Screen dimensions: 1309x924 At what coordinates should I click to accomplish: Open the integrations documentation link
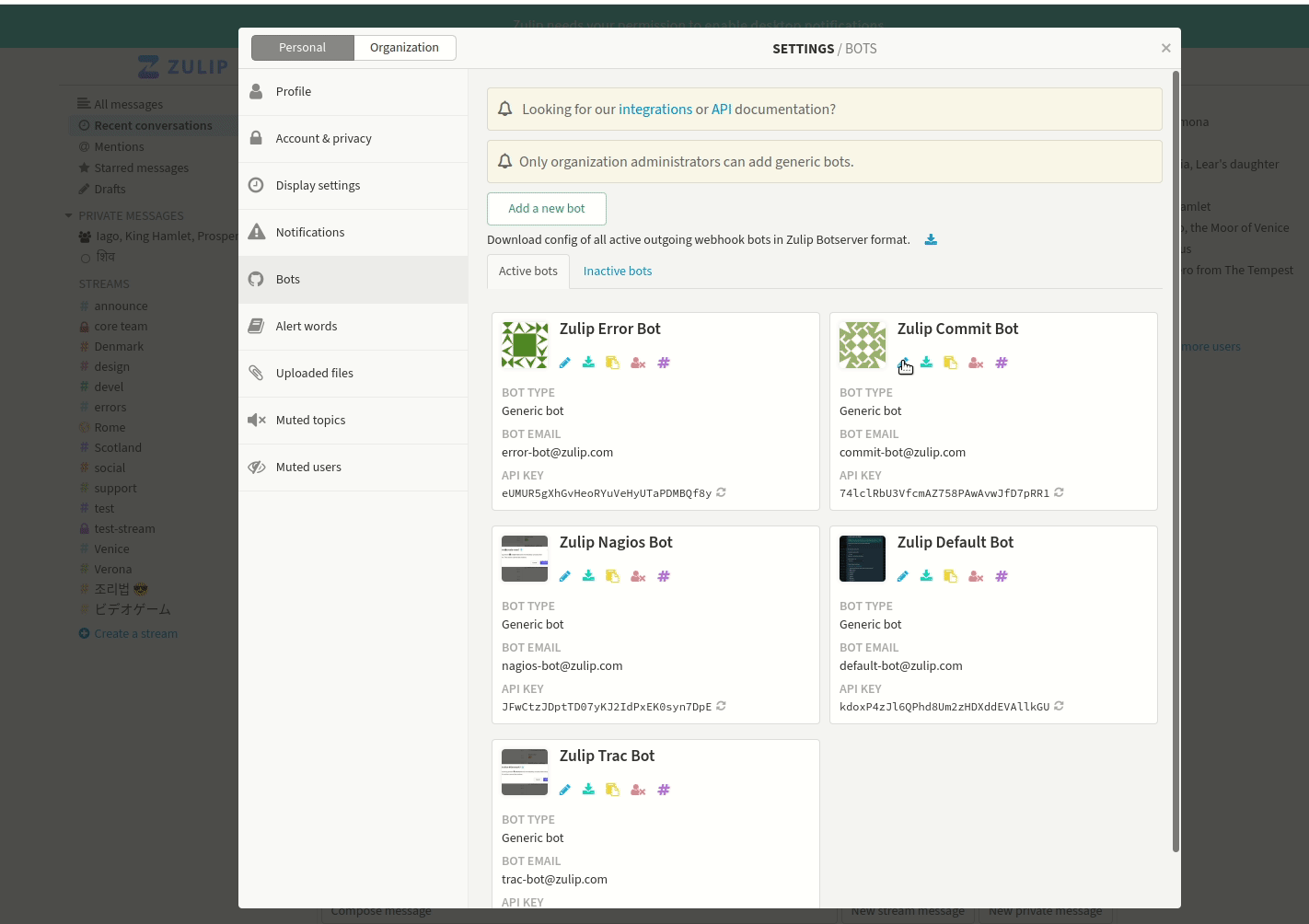click(655, 109)
